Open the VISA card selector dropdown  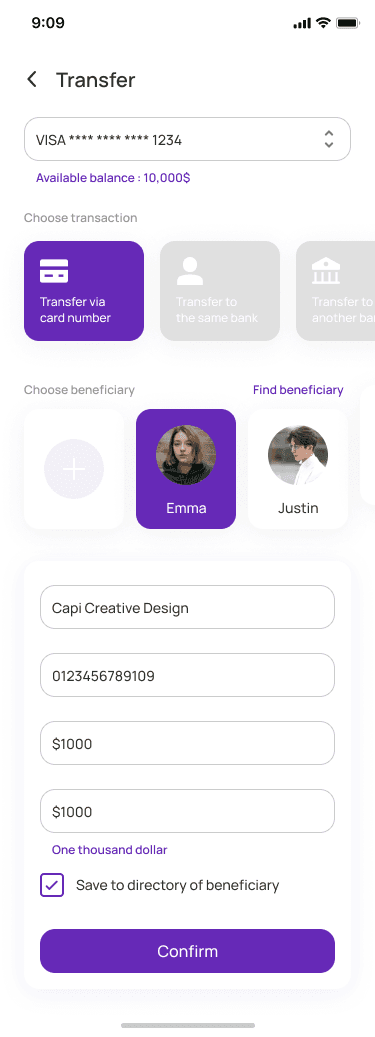pos(187,140)
